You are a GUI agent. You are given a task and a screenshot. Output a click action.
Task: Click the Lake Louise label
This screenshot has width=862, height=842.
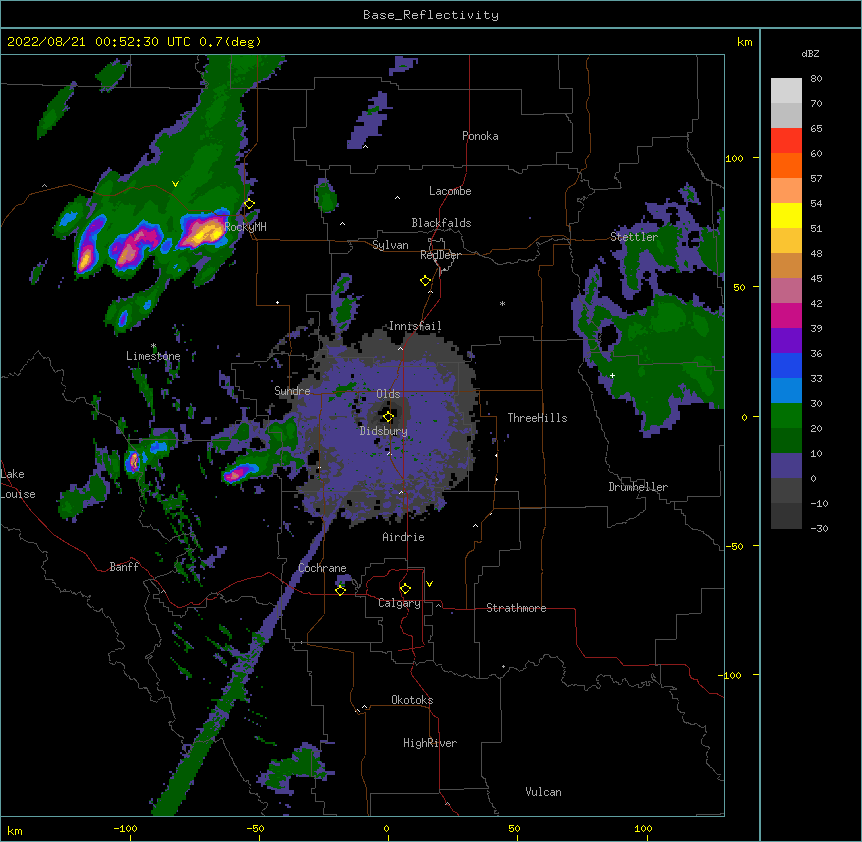pos(18,484)
